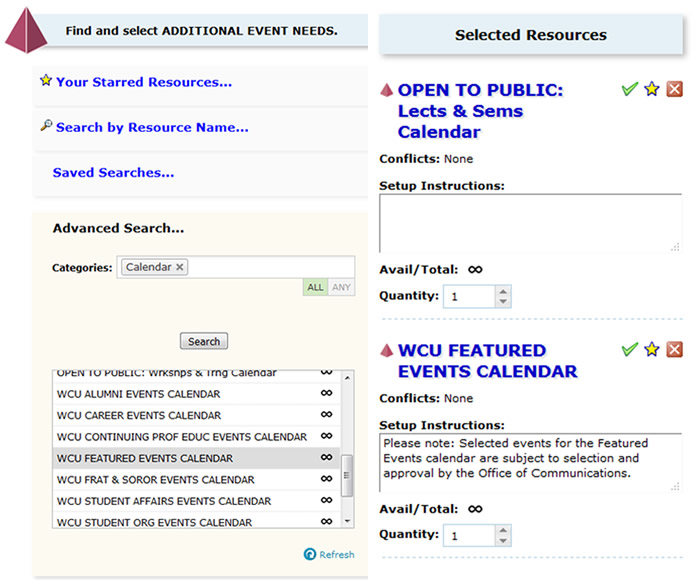The image size is (696, 580).
Task: Select WCU ALUMNI EVENTS CALENDAR in results
Action: [138, 394]
